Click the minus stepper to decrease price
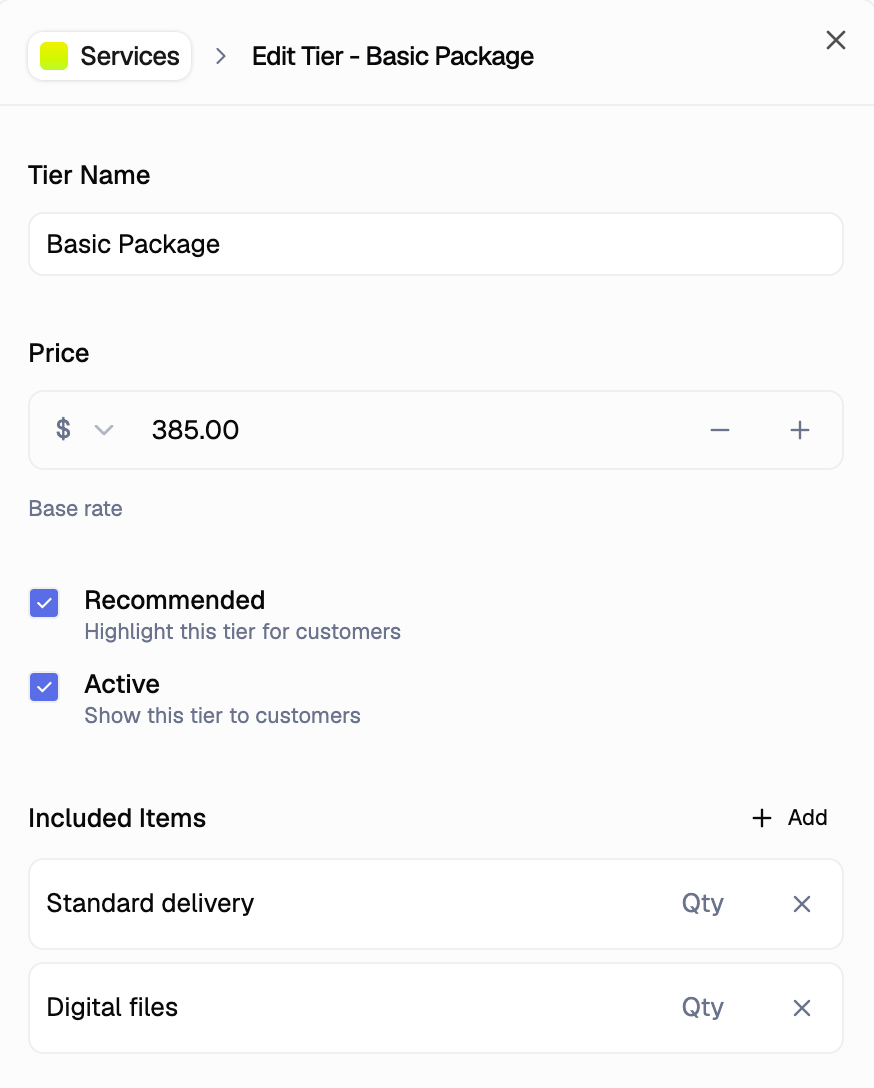 [x=719, y=430]
